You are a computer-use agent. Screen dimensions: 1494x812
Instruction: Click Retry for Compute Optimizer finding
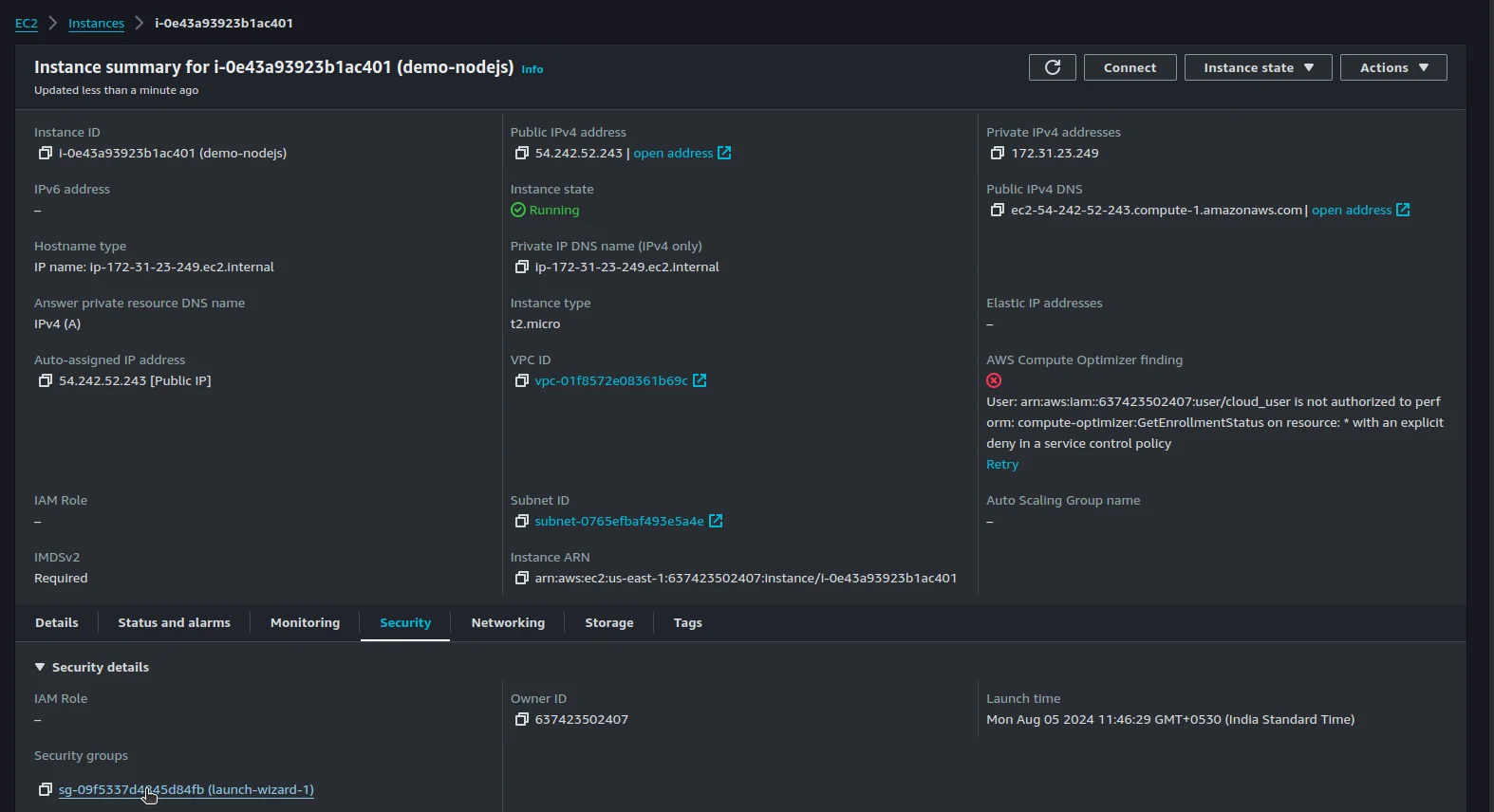pyautogui.click(x=1001, y=464)
